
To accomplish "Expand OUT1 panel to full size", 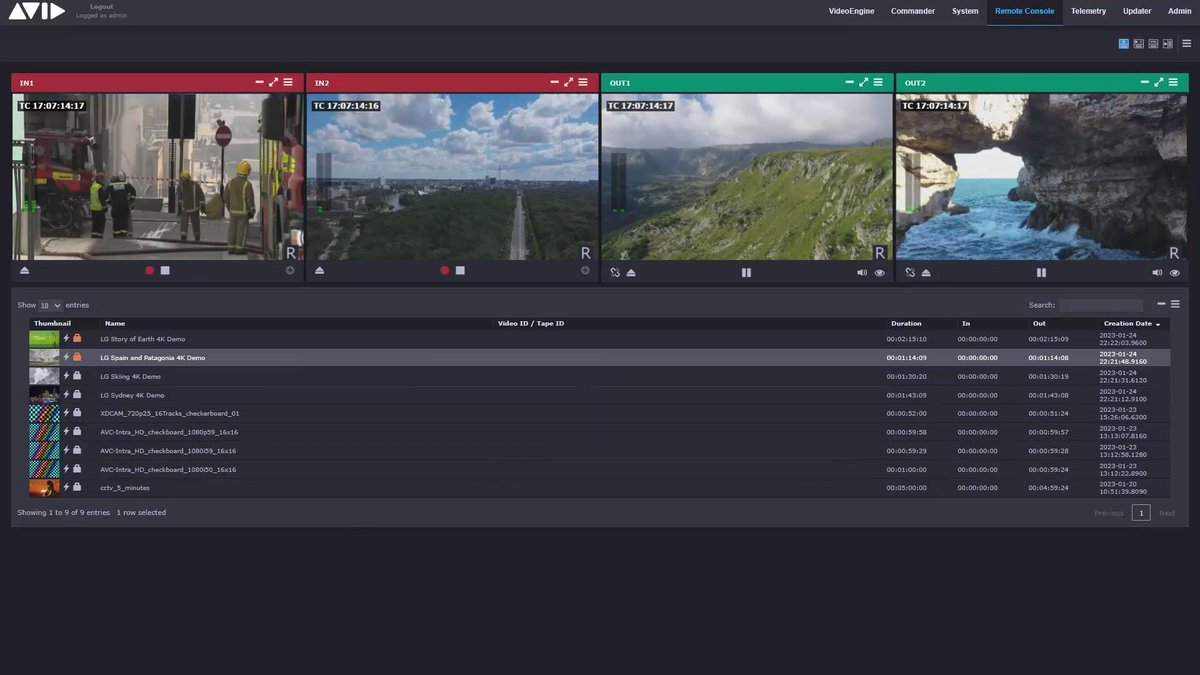I will coord(864,82).
